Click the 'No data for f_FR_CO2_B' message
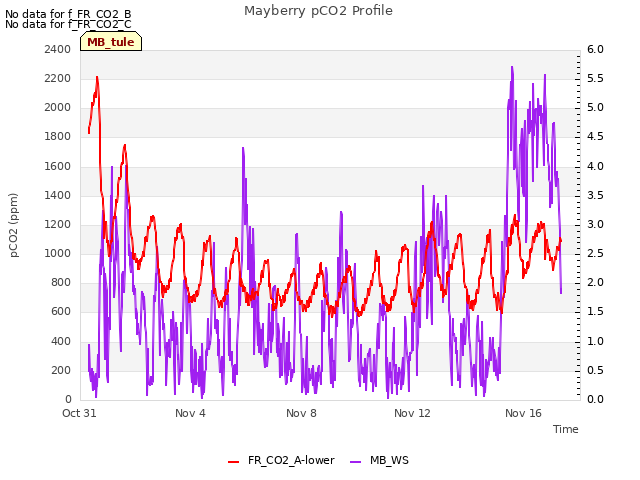640x480 pixels. [68, 14]
